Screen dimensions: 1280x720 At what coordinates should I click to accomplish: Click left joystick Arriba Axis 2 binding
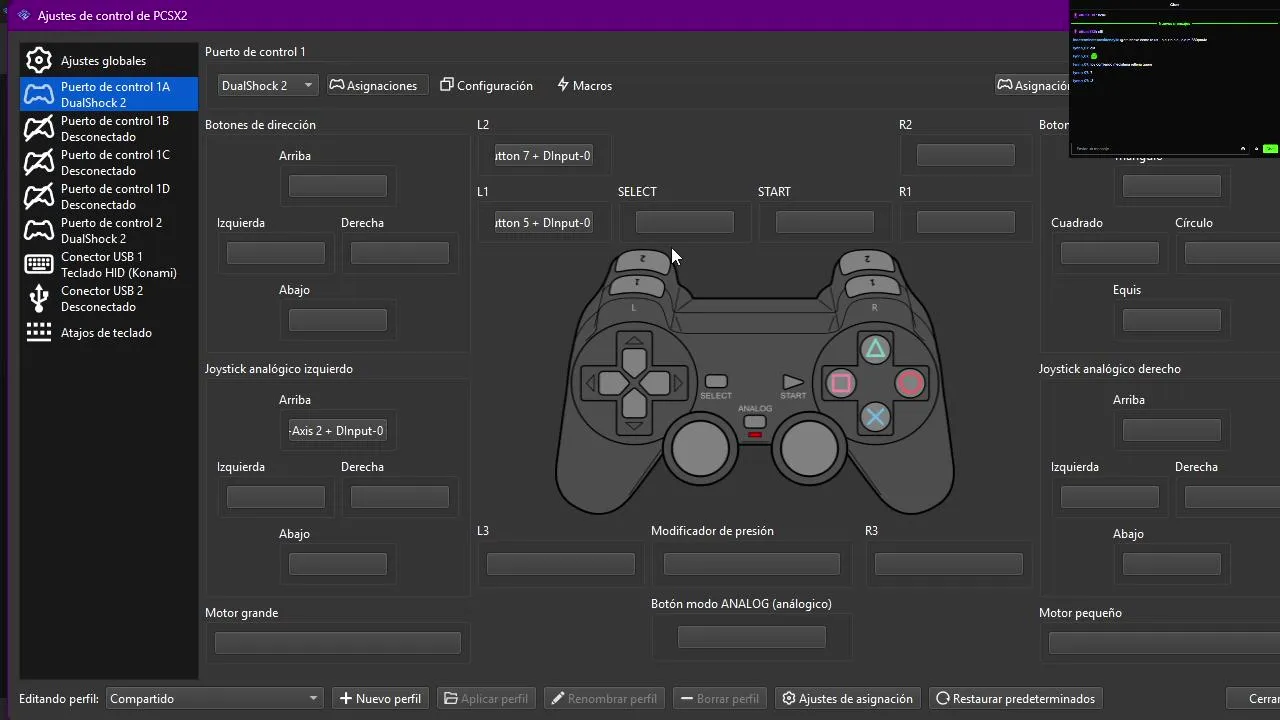point(337,431)
